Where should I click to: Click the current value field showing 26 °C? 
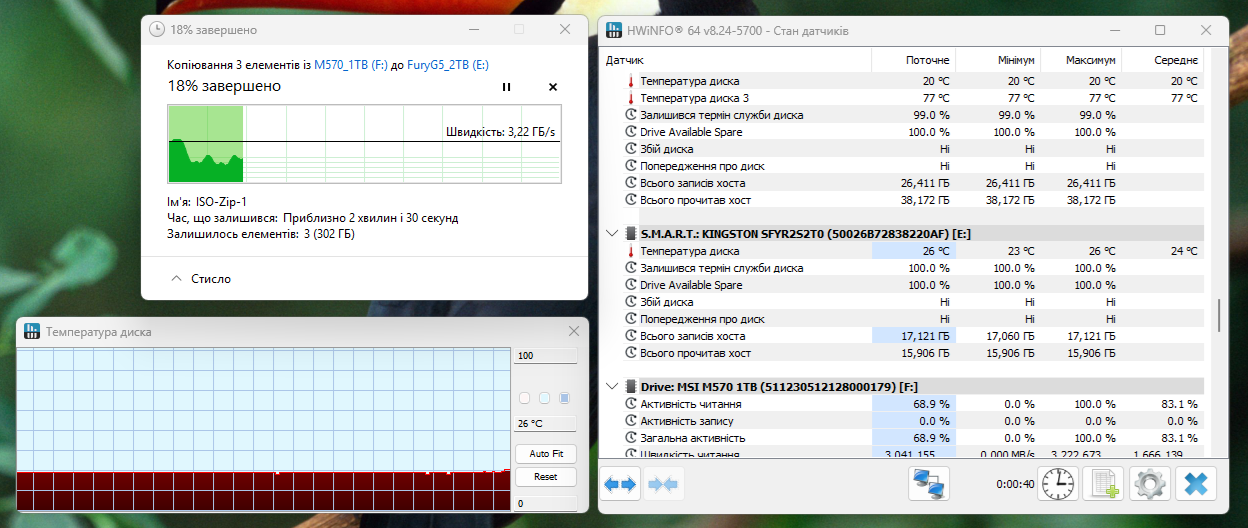coord(545,423)
